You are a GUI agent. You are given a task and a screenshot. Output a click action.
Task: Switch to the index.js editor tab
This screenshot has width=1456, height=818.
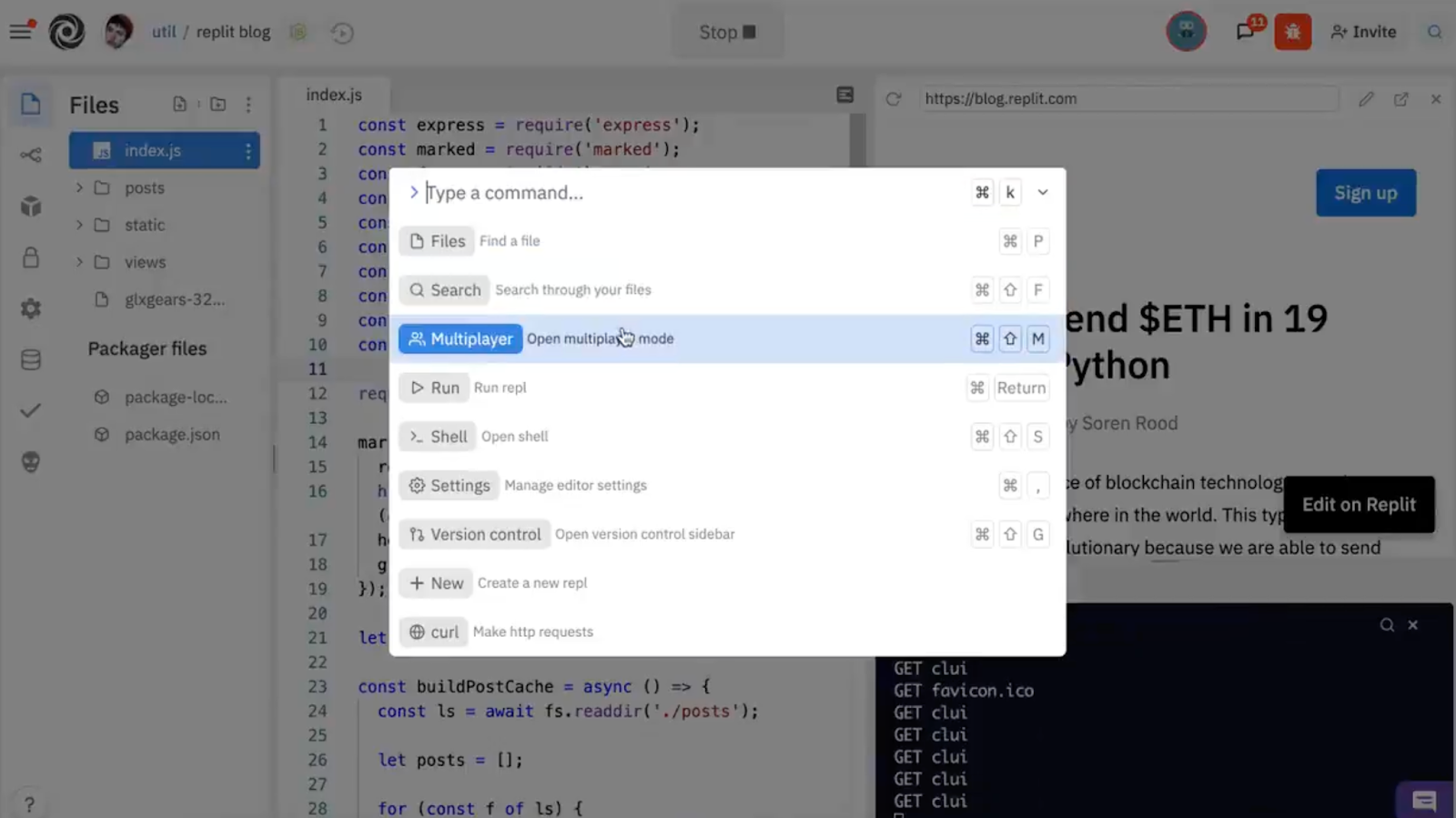(333, 95)
